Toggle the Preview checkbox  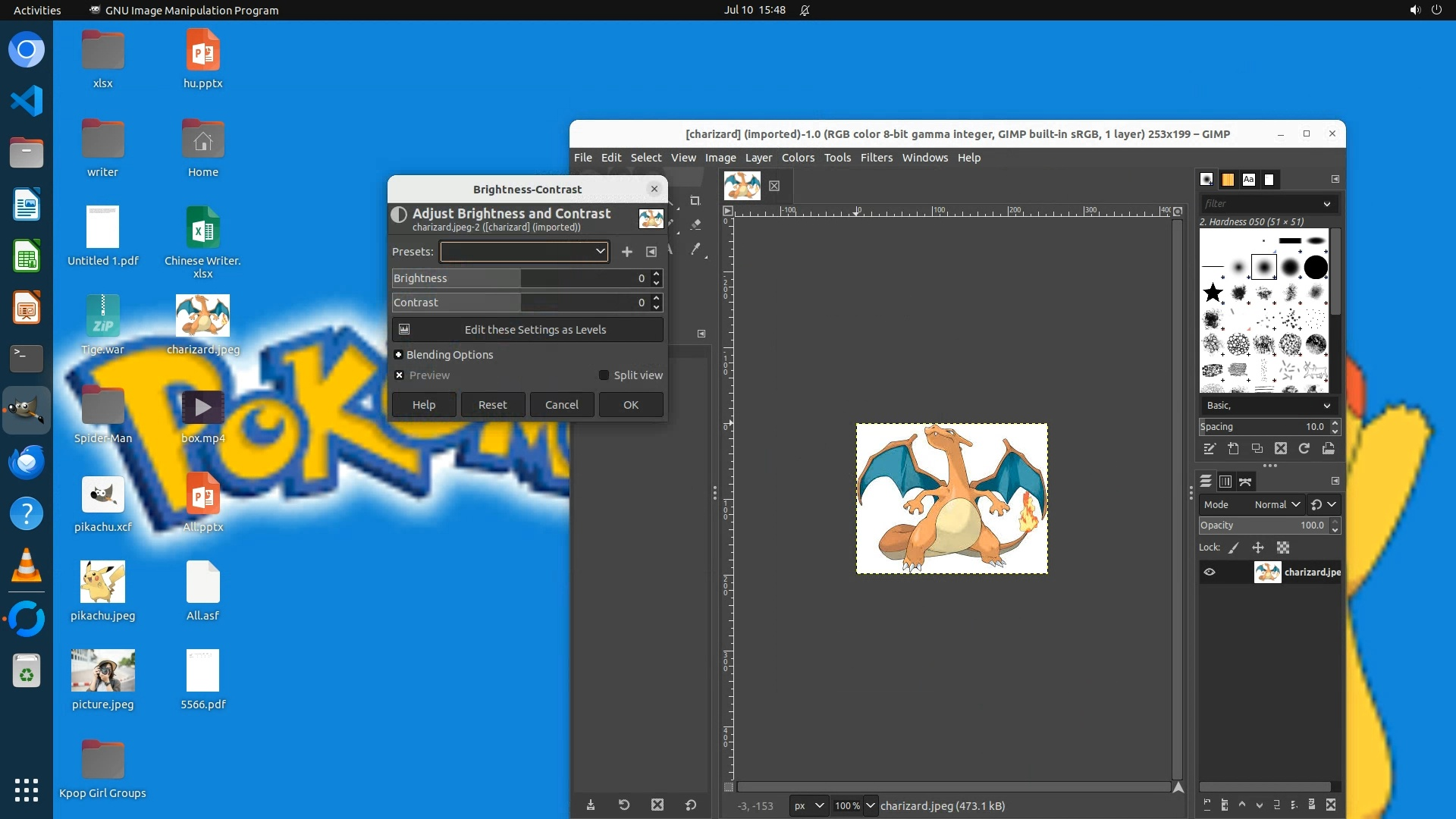(x=400, y=375)
